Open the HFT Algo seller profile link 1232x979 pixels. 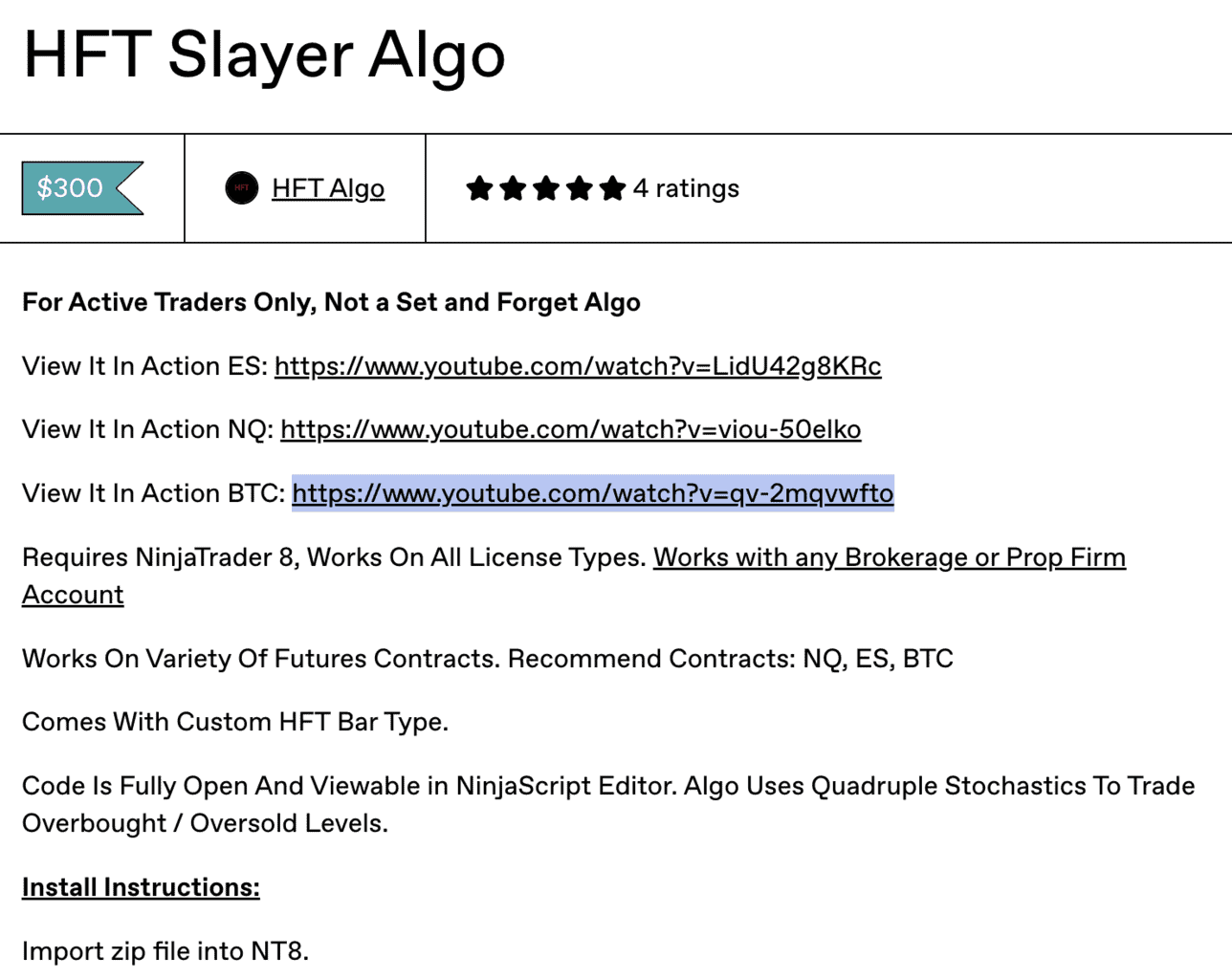point(328,188)
